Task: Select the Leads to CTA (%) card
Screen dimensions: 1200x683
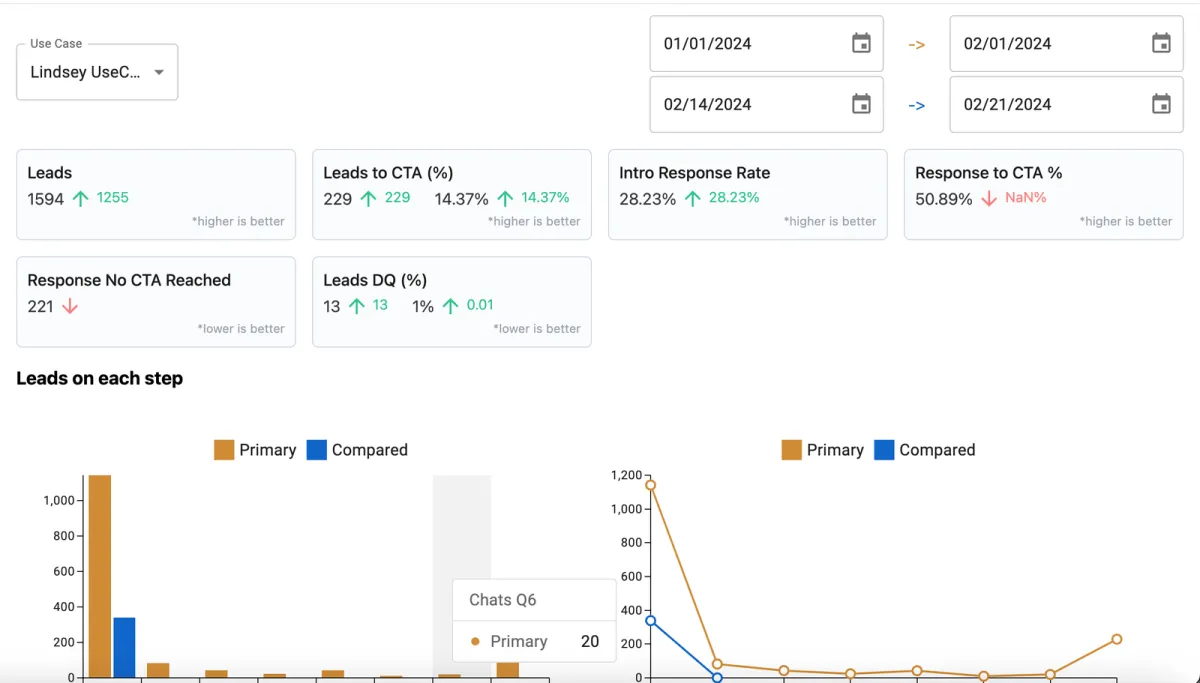Action: [x=452, y=195]
